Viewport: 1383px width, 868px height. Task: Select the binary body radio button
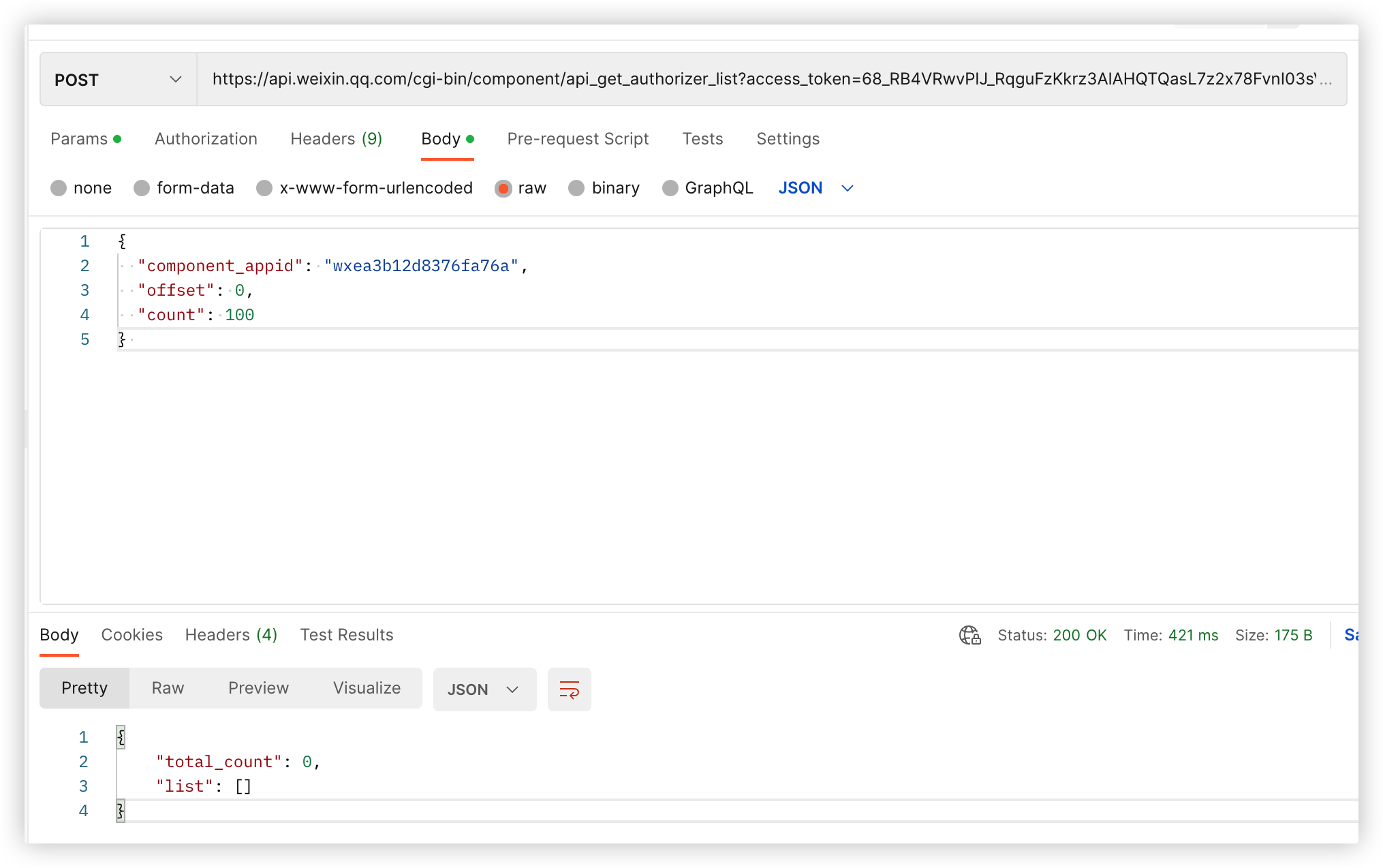[x=576, y=189]
